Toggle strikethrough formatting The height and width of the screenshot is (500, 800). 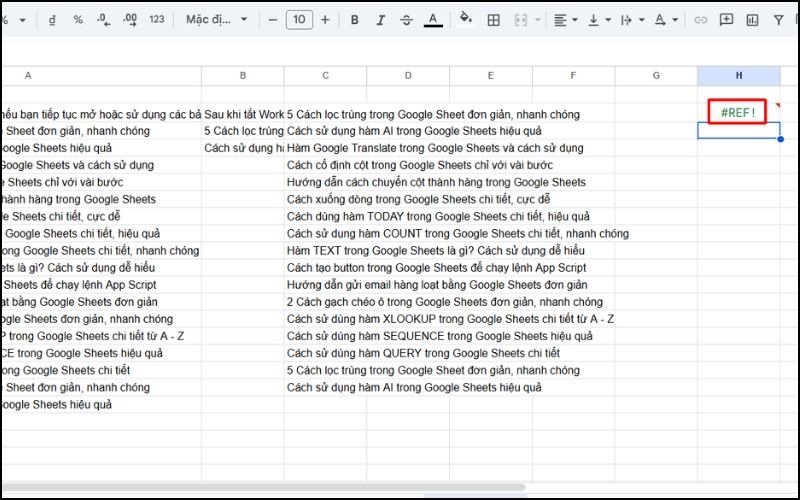point(406,19)
